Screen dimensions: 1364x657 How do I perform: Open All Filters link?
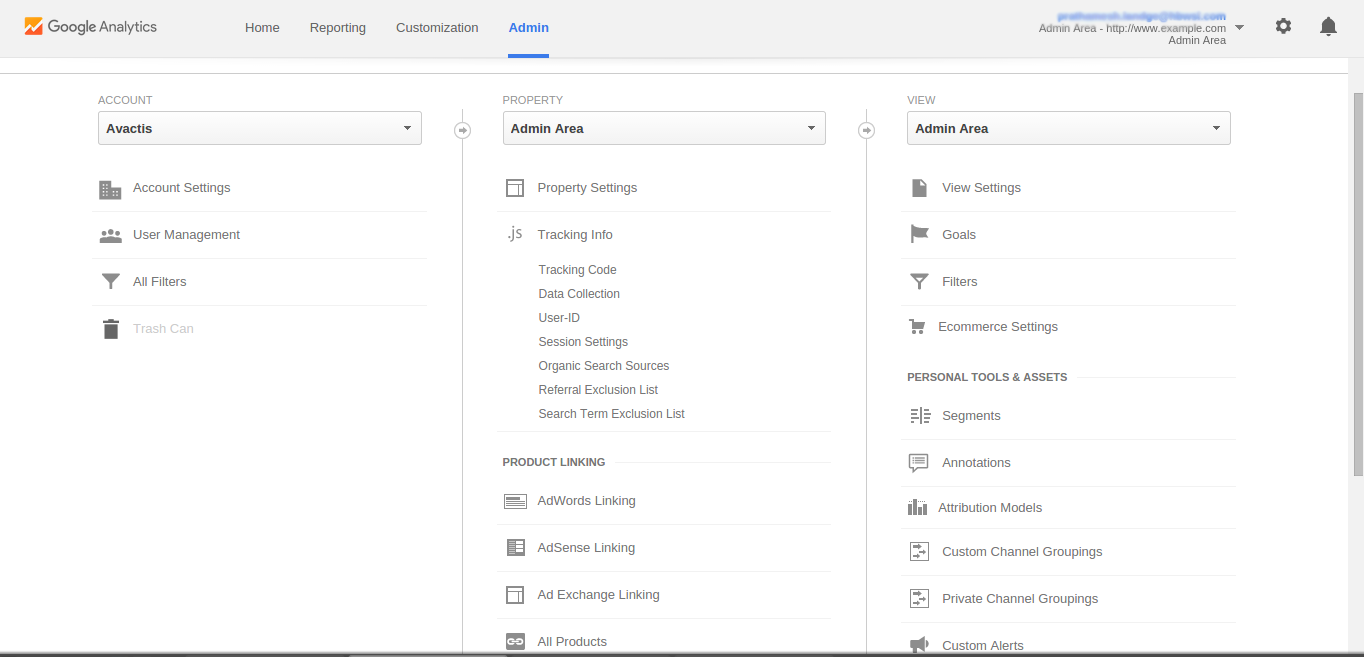[160, 282]
